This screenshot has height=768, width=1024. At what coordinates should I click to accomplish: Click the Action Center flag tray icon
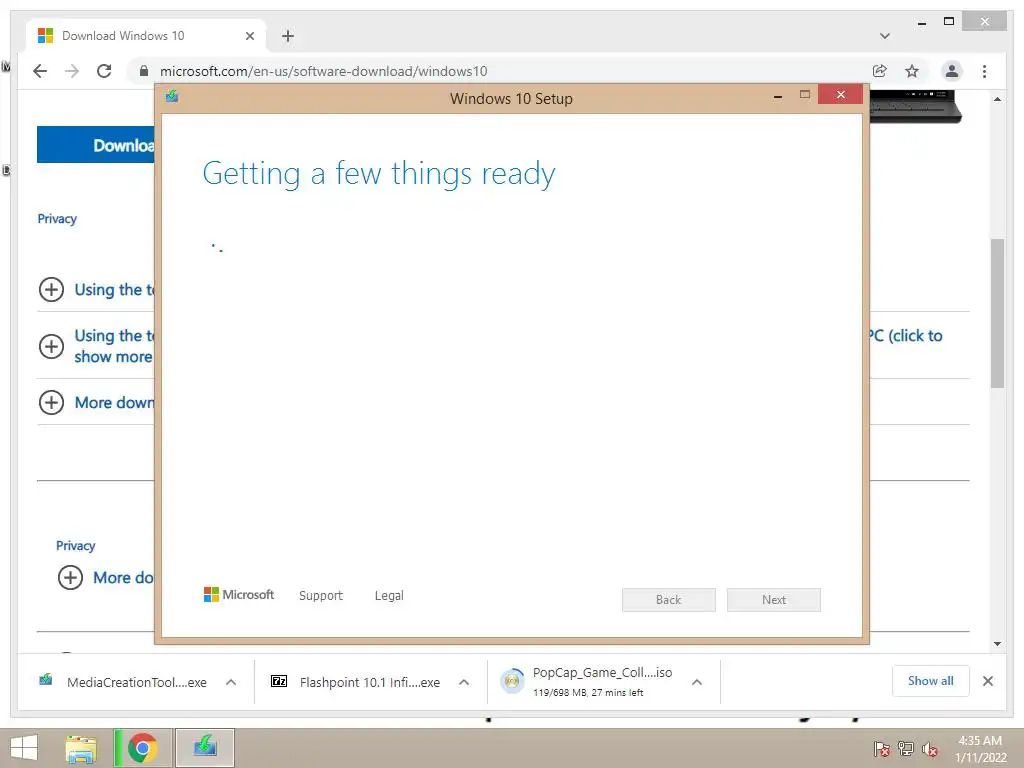click(x=882, y=748)
